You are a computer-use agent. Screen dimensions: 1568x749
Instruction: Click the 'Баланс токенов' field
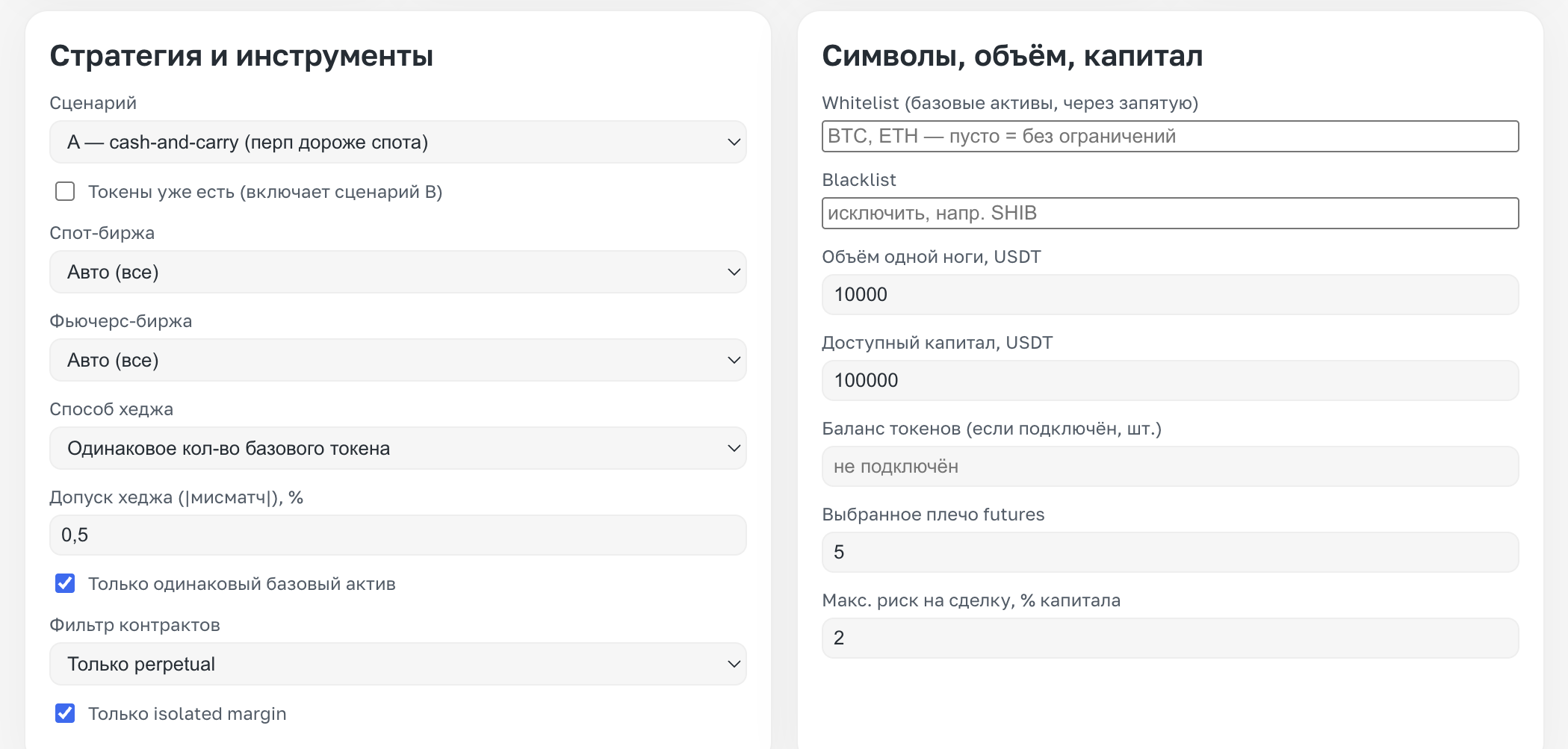coord(1170,466)
